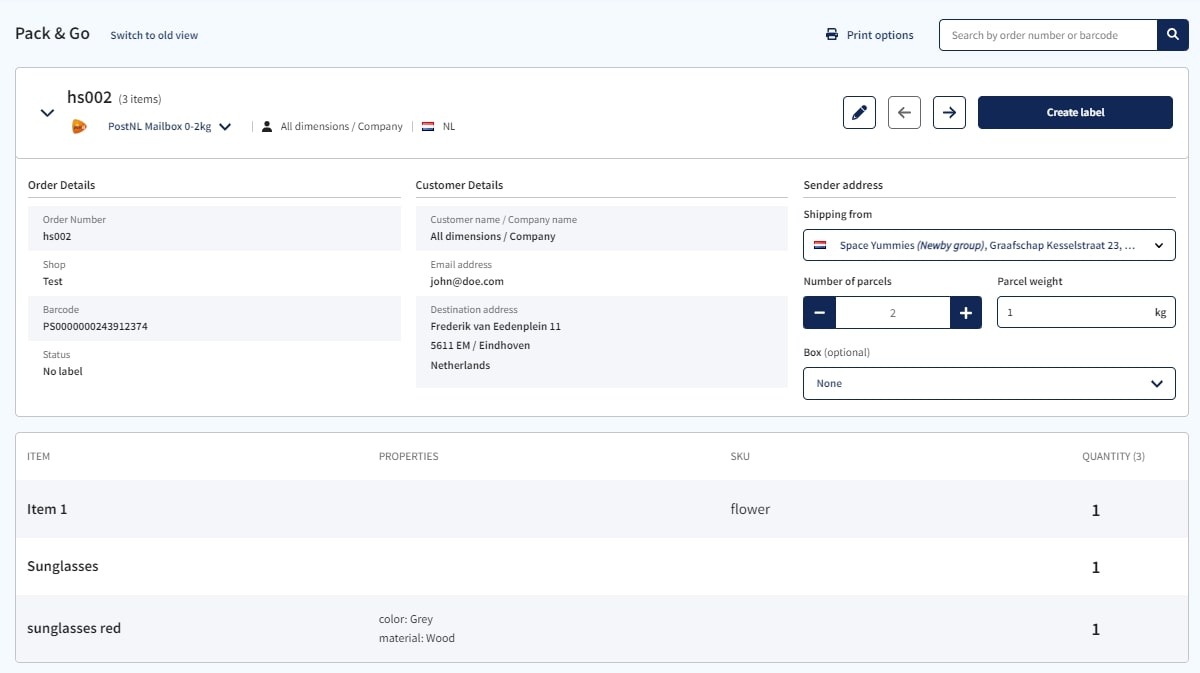The image size is (1200, 673).
Task: Click the quantity value for sunglasses red
Action: tap(1096, 629)
